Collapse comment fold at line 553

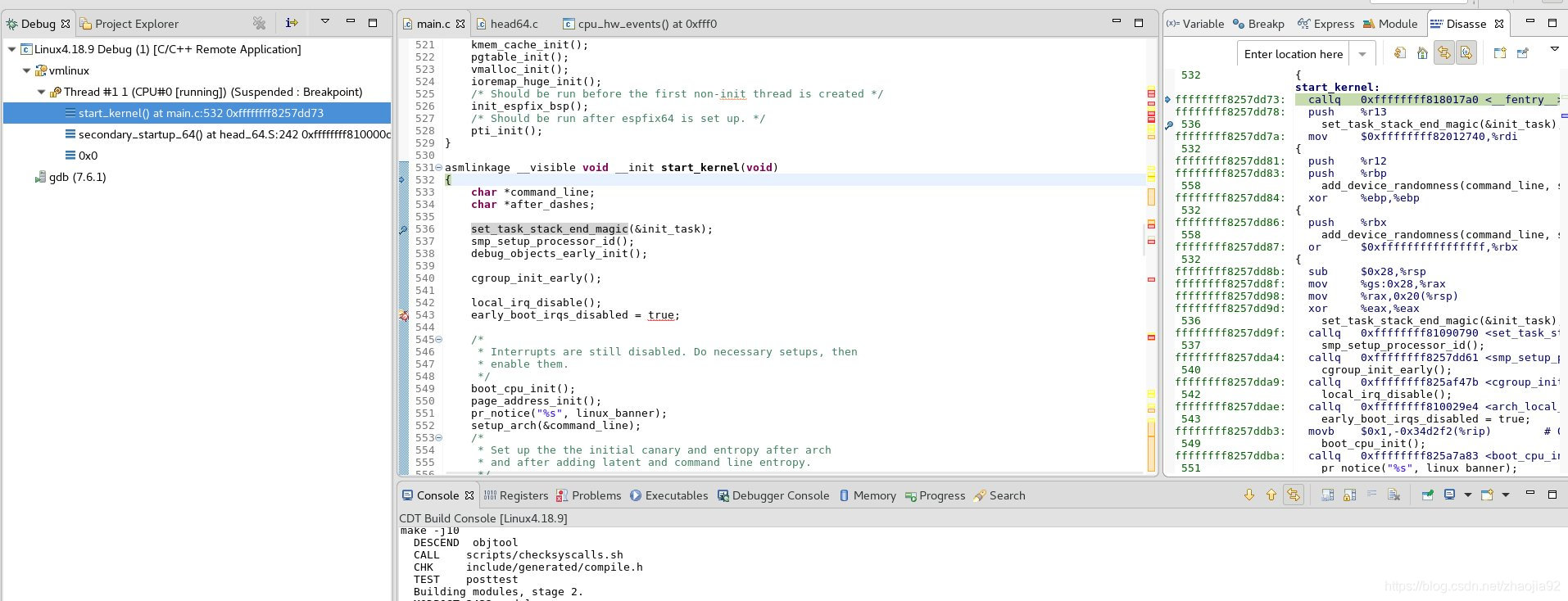point(438,438)
